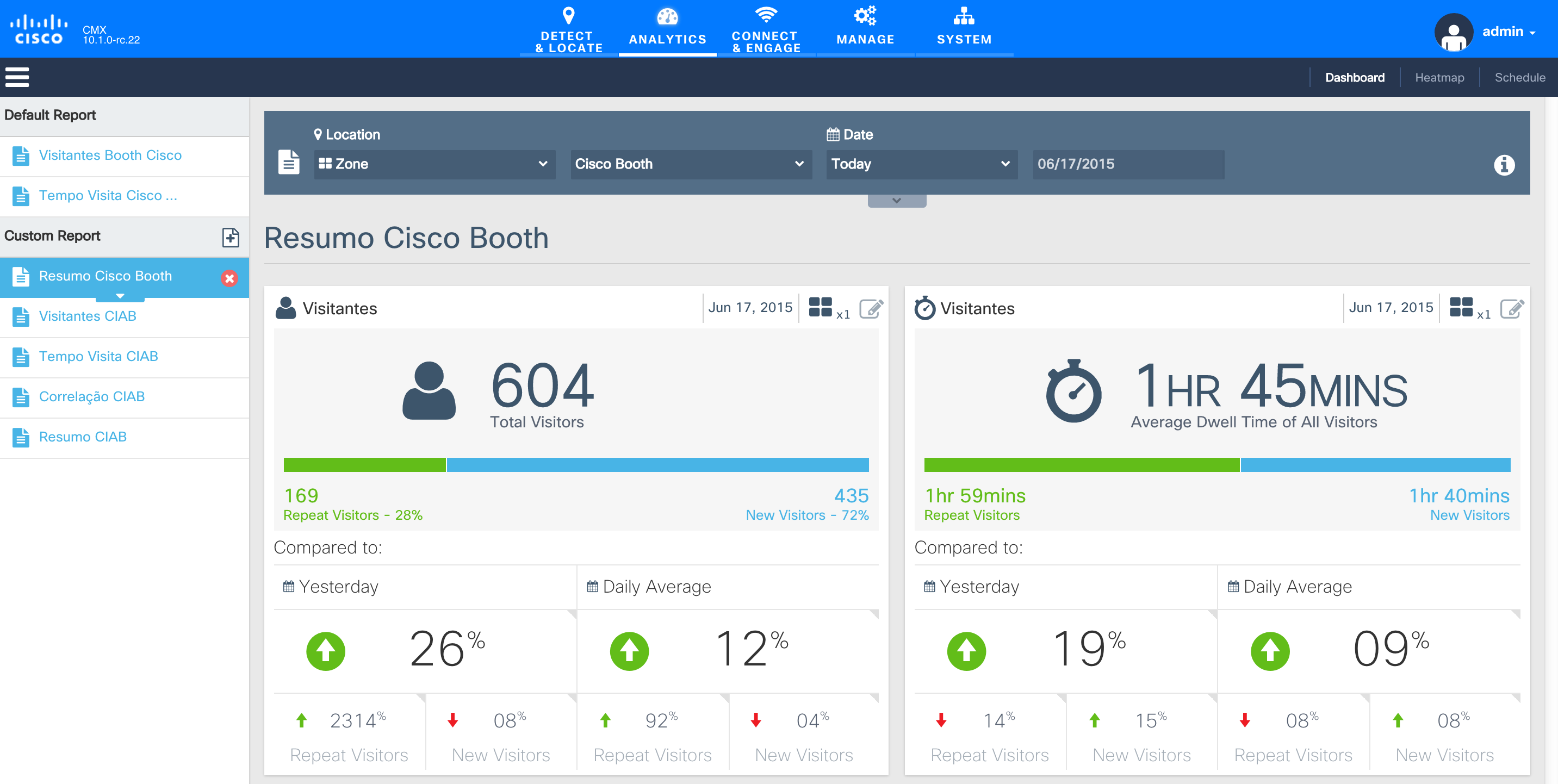
Task: Open the hamburger menu
Action: [x=17, y=77]
